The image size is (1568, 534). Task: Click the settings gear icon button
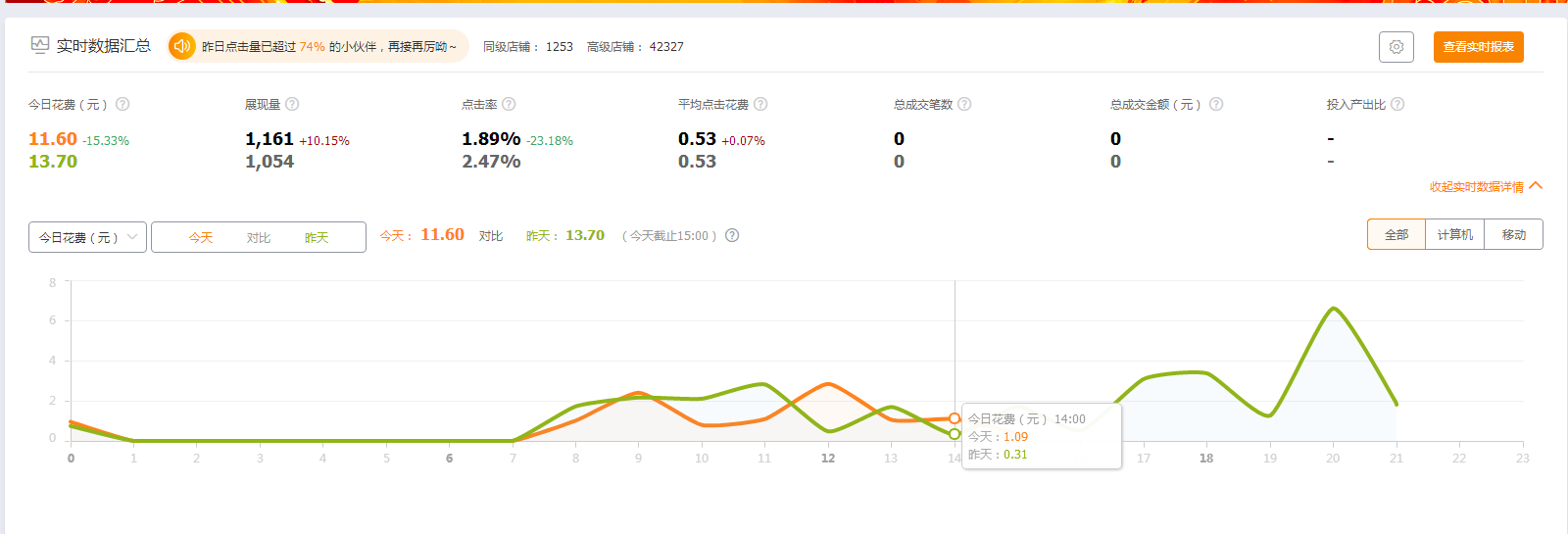coord(1396,47)
